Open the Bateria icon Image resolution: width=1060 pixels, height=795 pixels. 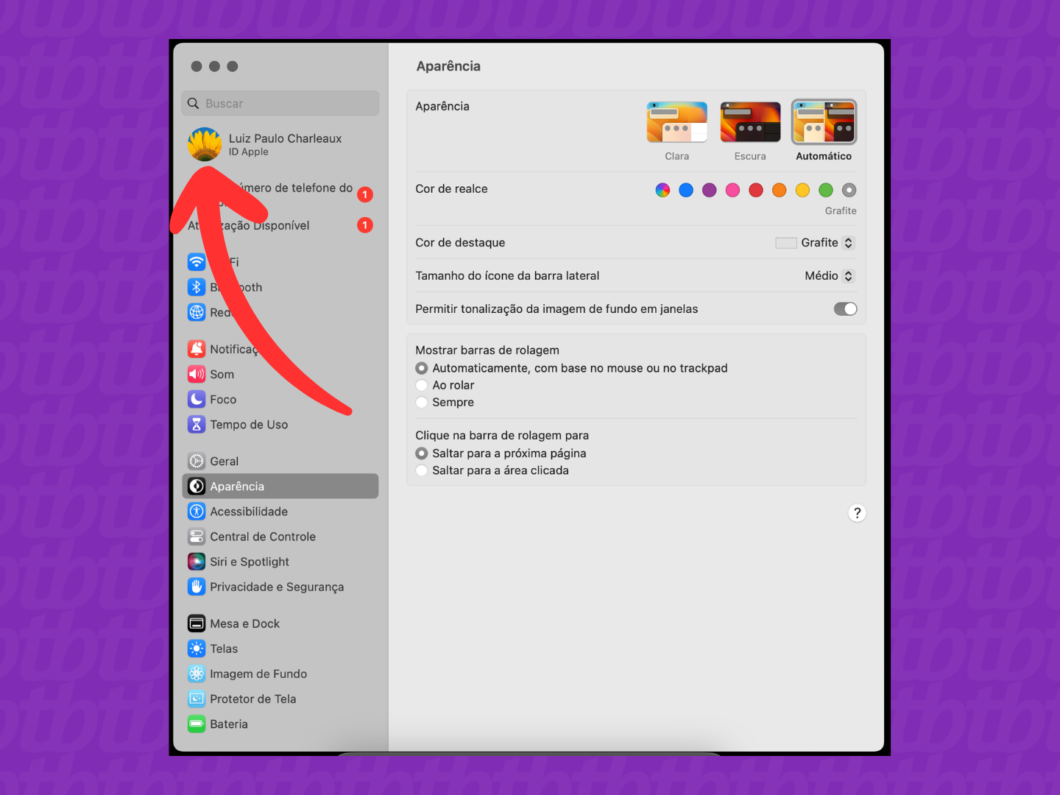[x=196, y=724]
